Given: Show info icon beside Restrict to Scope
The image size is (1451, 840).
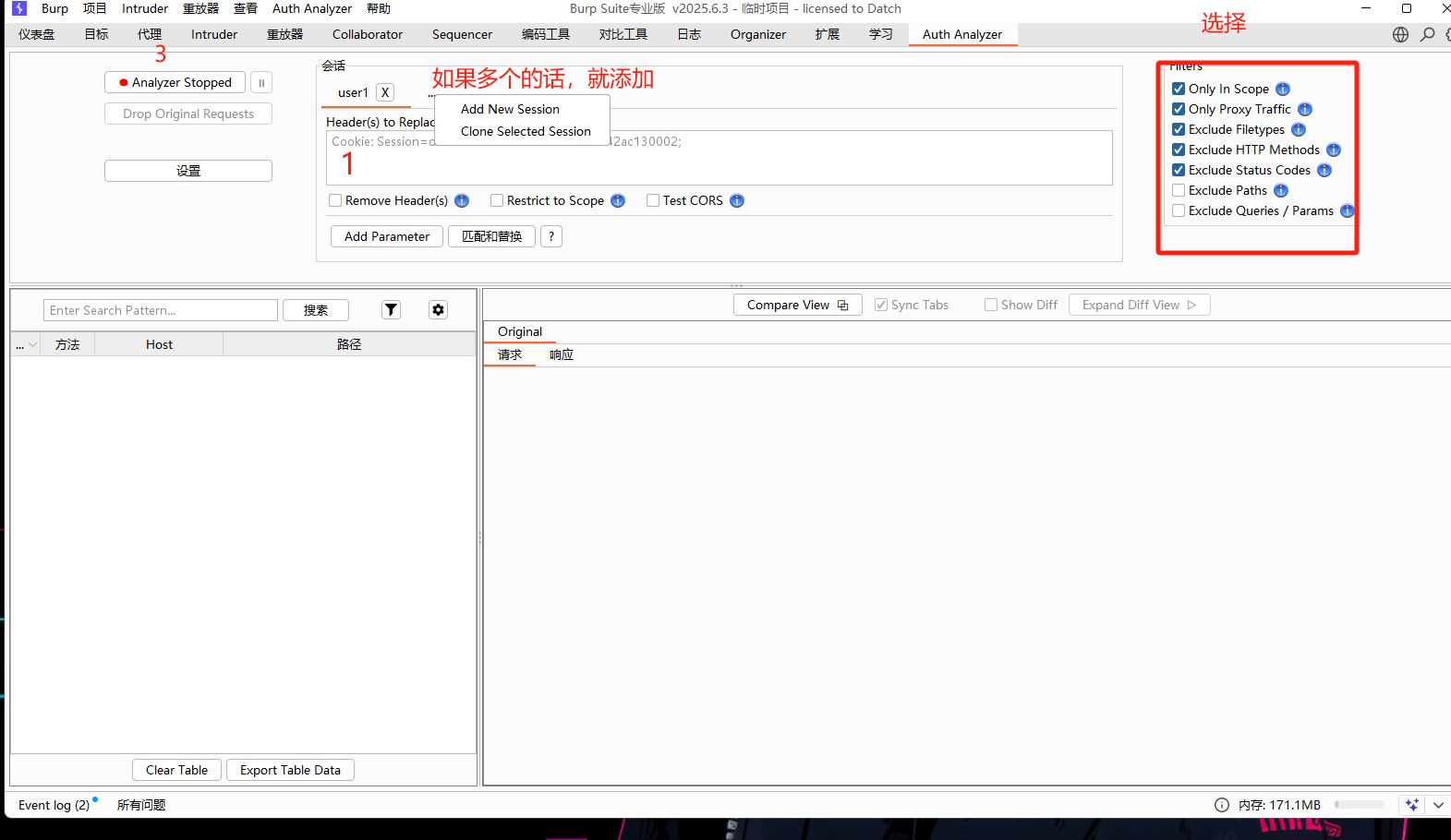Looking at the screenshot, I should point(618,200).
